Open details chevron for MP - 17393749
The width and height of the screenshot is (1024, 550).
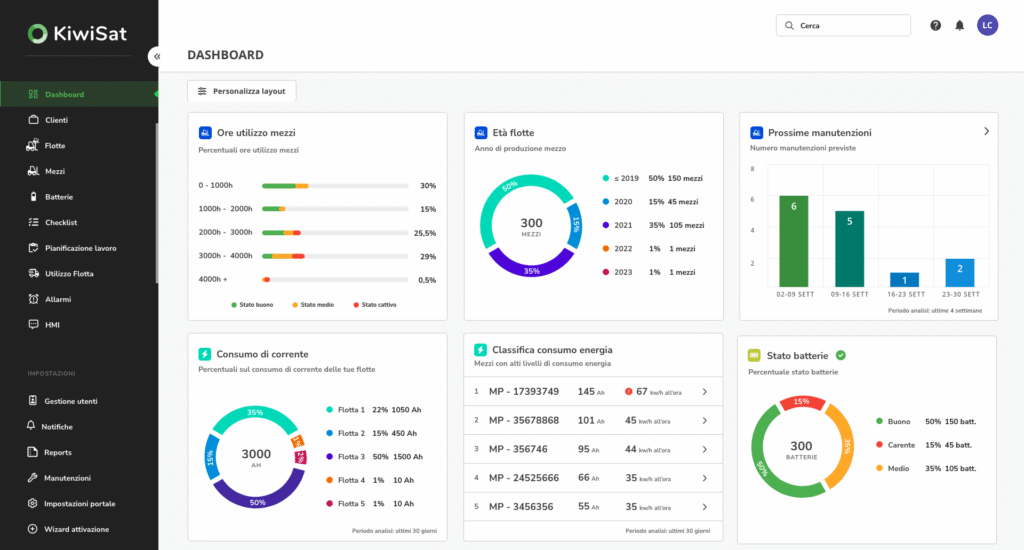705,392
